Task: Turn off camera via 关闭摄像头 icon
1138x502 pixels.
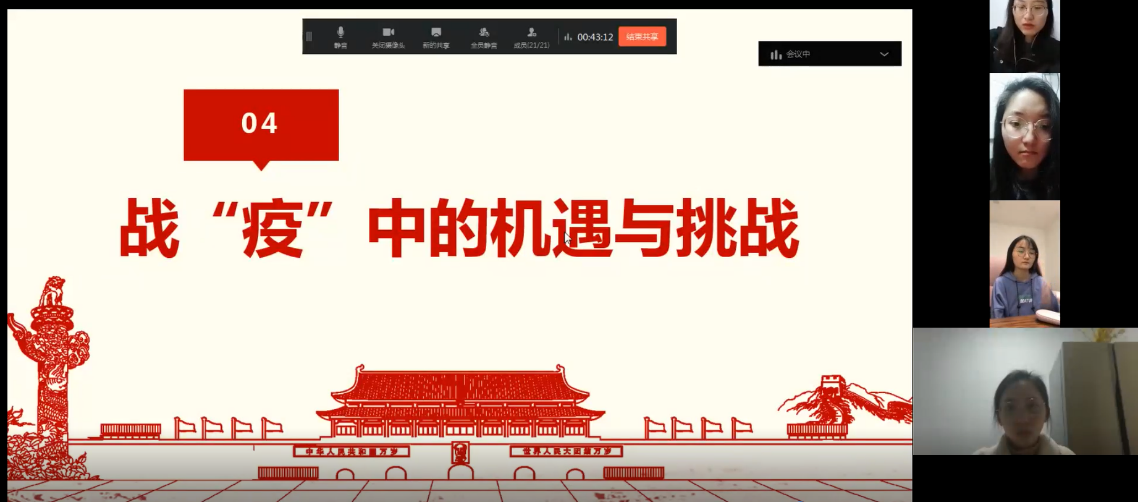Action: coord(388,37)
